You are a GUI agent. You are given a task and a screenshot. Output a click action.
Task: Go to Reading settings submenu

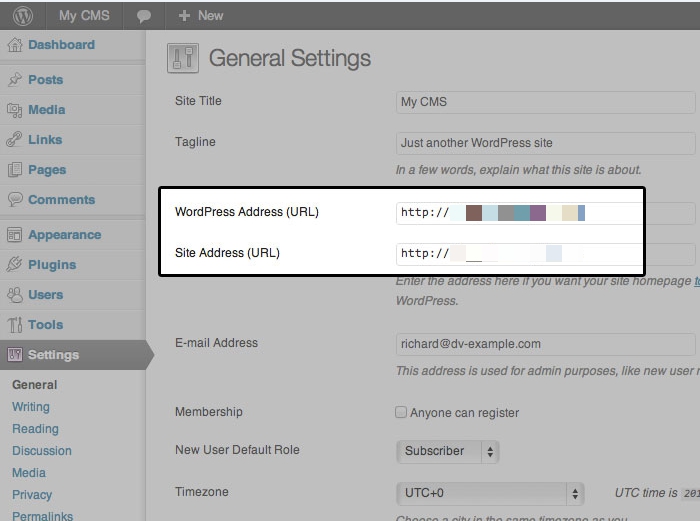tap(35, 429)
